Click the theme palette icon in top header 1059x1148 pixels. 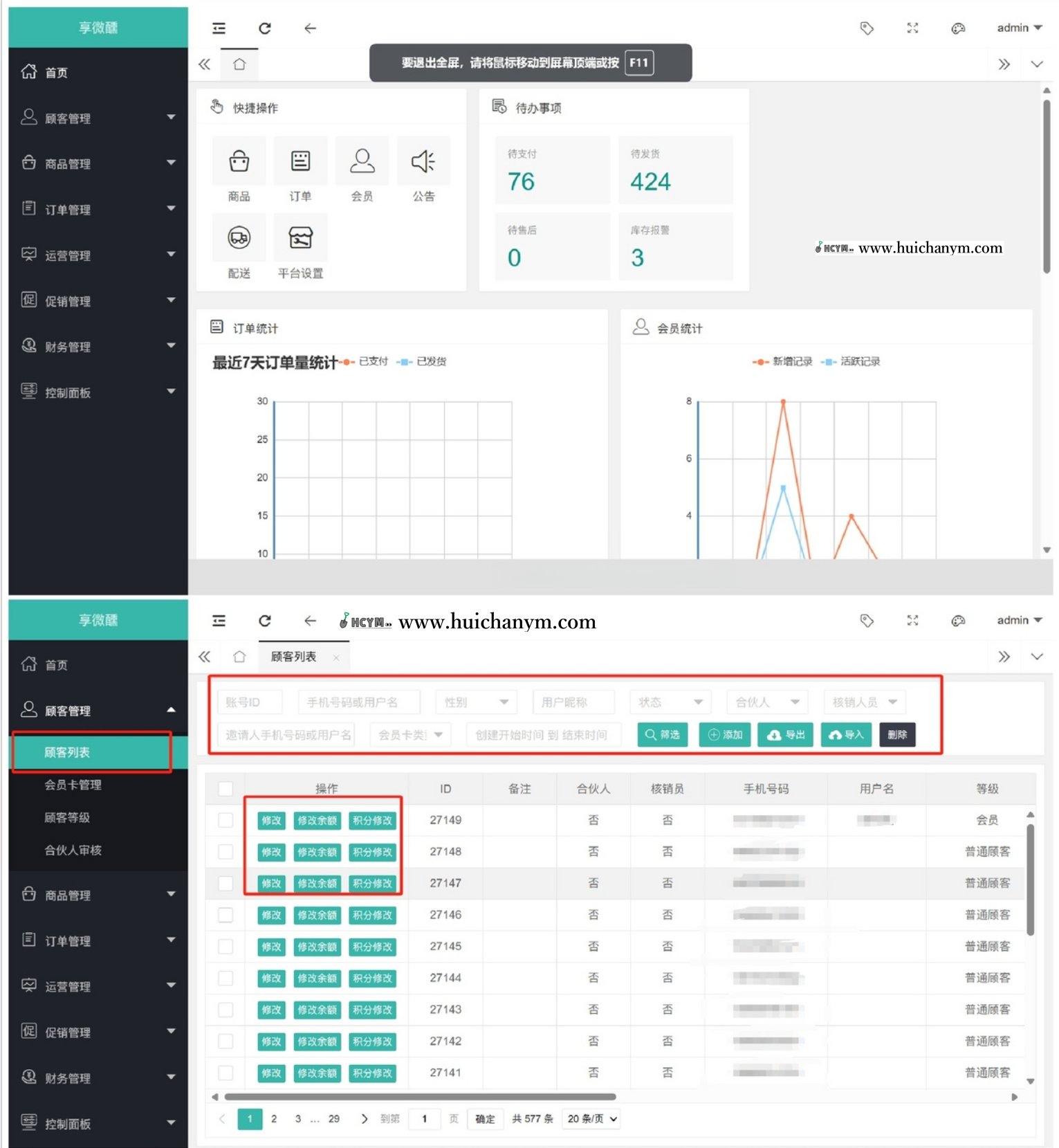[957, 28]
